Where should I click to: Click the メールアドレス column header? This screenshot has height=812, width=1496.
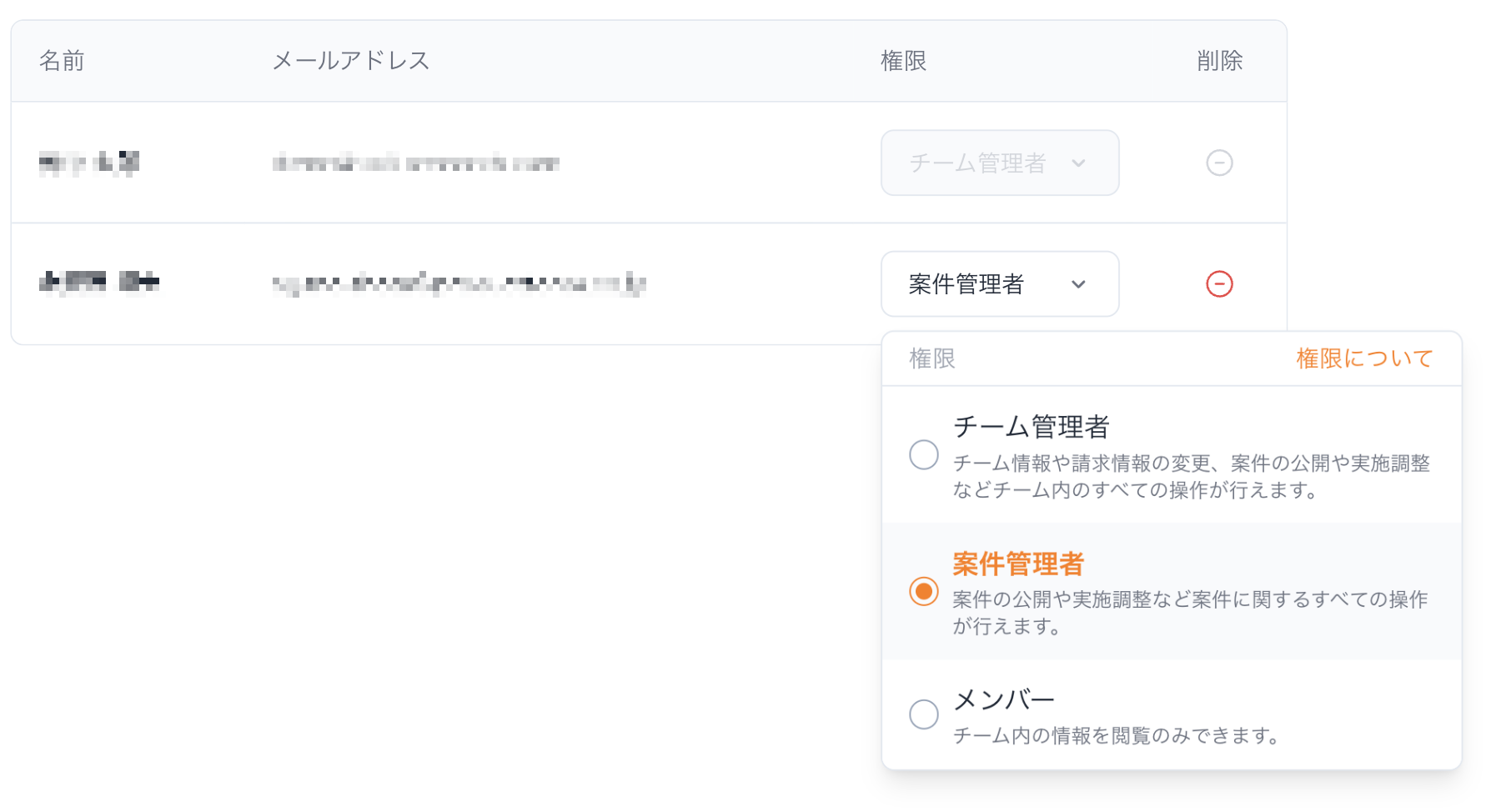click(x=350, y=61)
